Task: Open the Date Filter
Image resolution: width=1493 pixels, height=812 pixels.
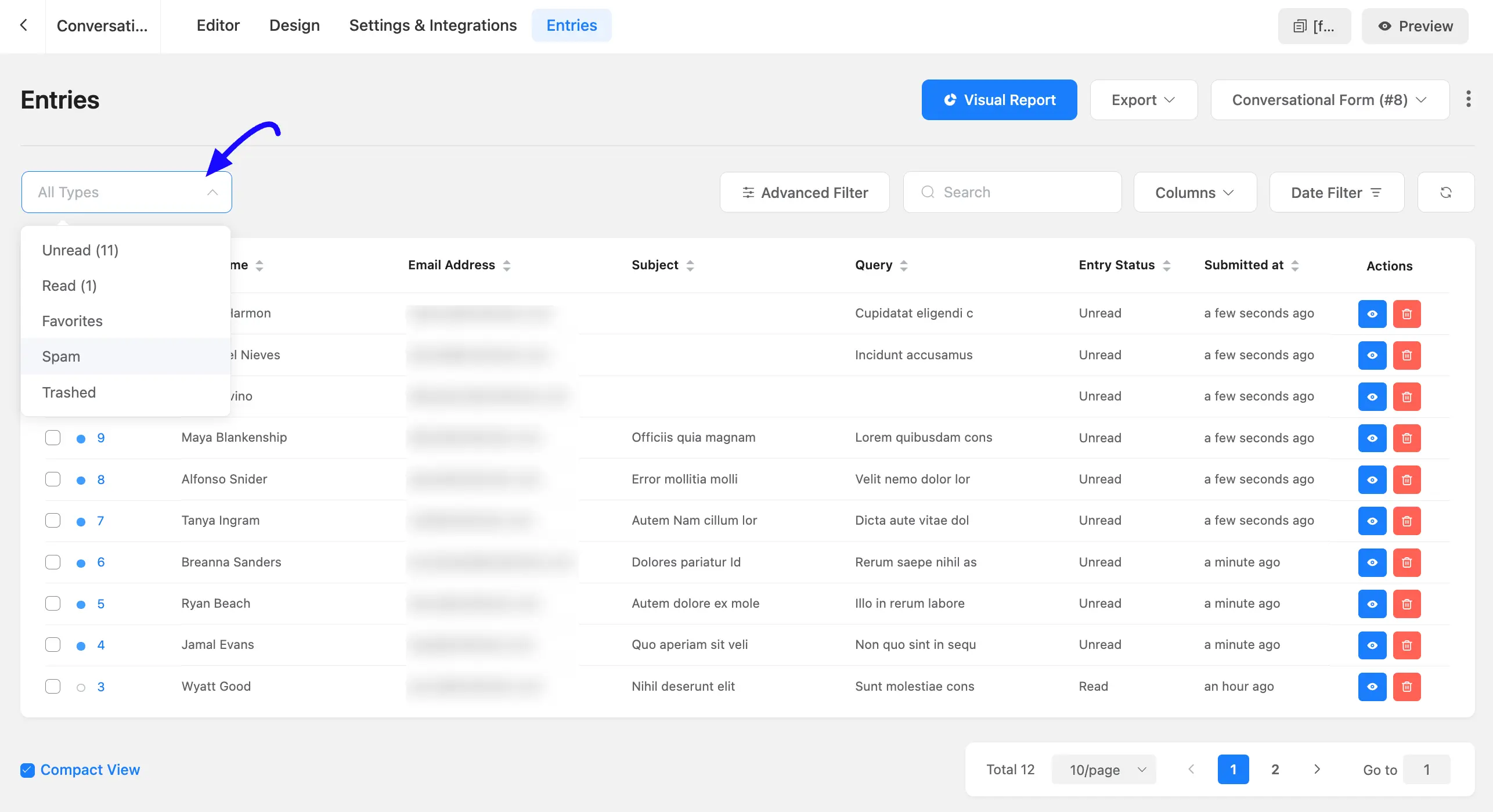Action: click(1336, 192)
